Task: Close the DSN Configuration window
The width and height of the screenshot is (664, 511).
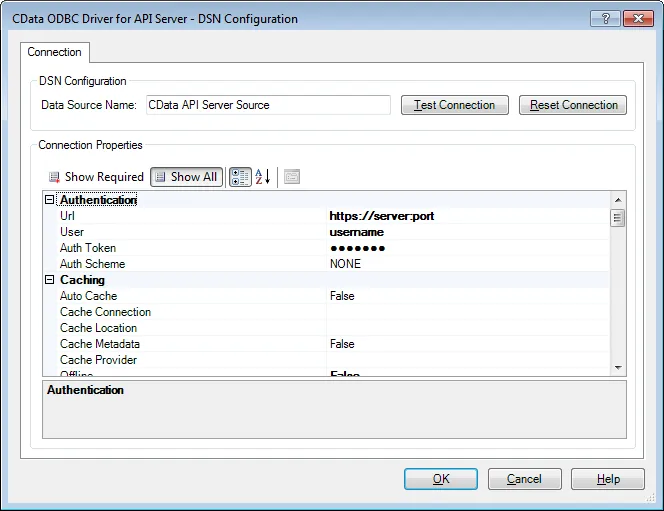Action: click(637, 18)
